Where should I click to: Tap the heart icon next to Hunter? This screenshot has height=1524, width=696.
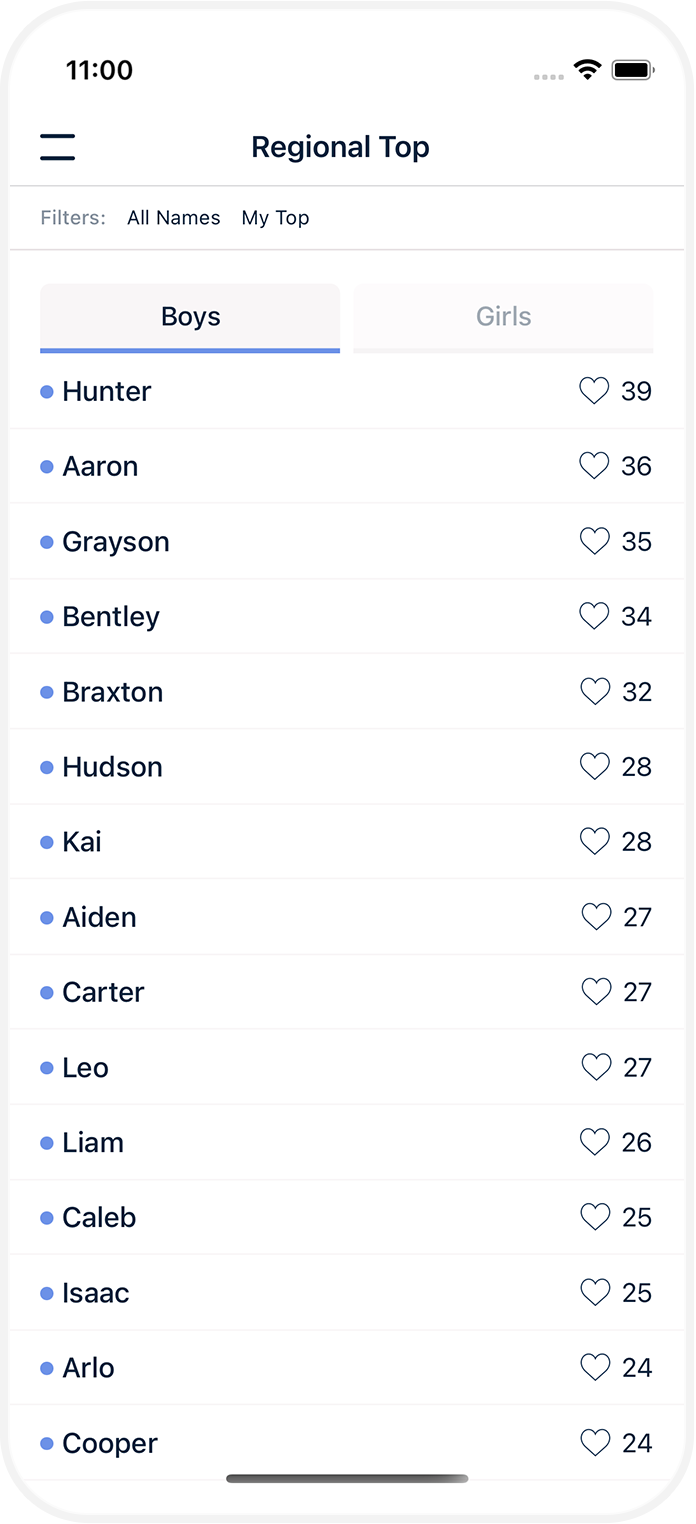tap(594, 391)
